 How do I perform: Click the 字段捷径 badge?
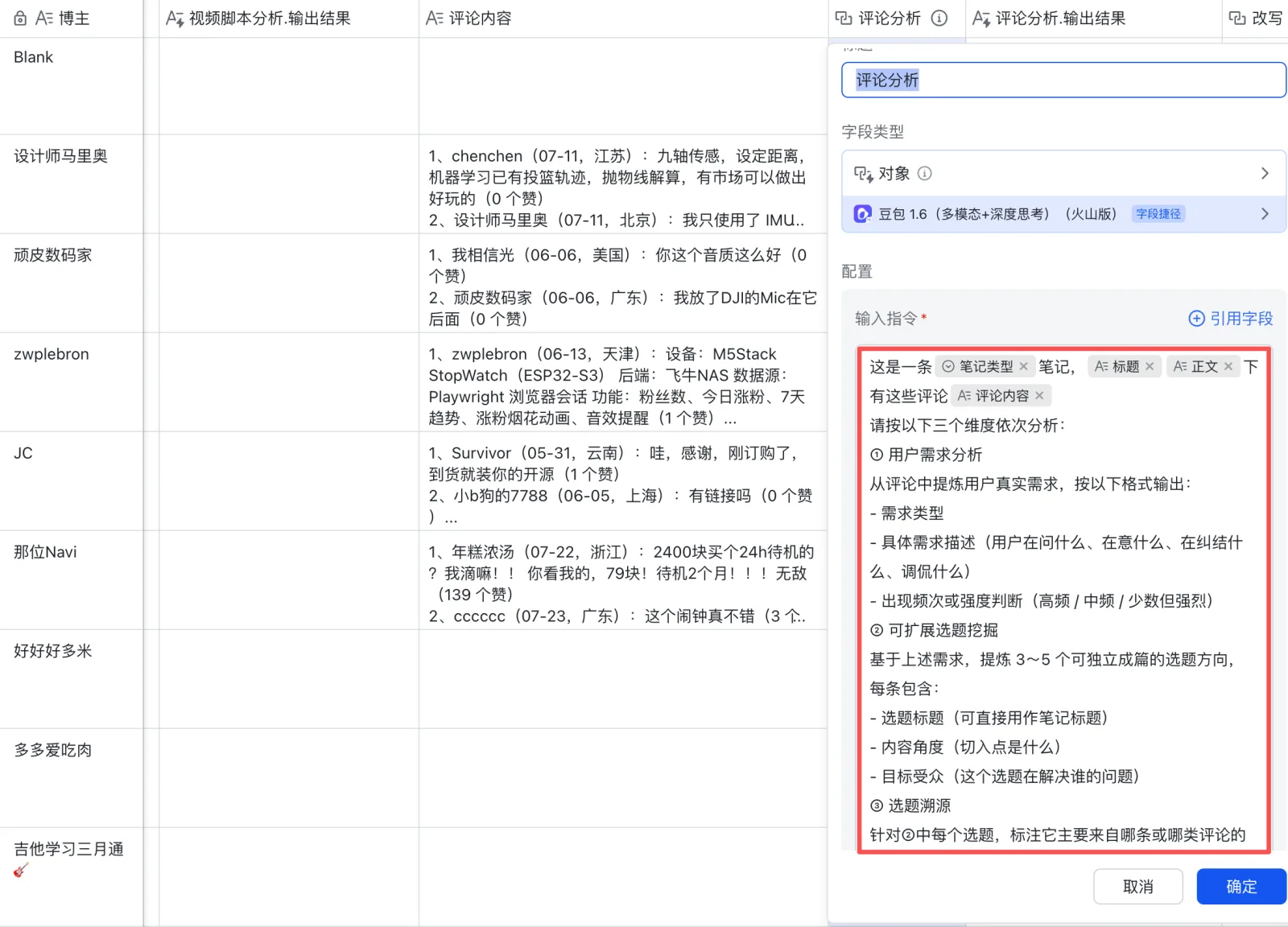tap(1158, 214)
